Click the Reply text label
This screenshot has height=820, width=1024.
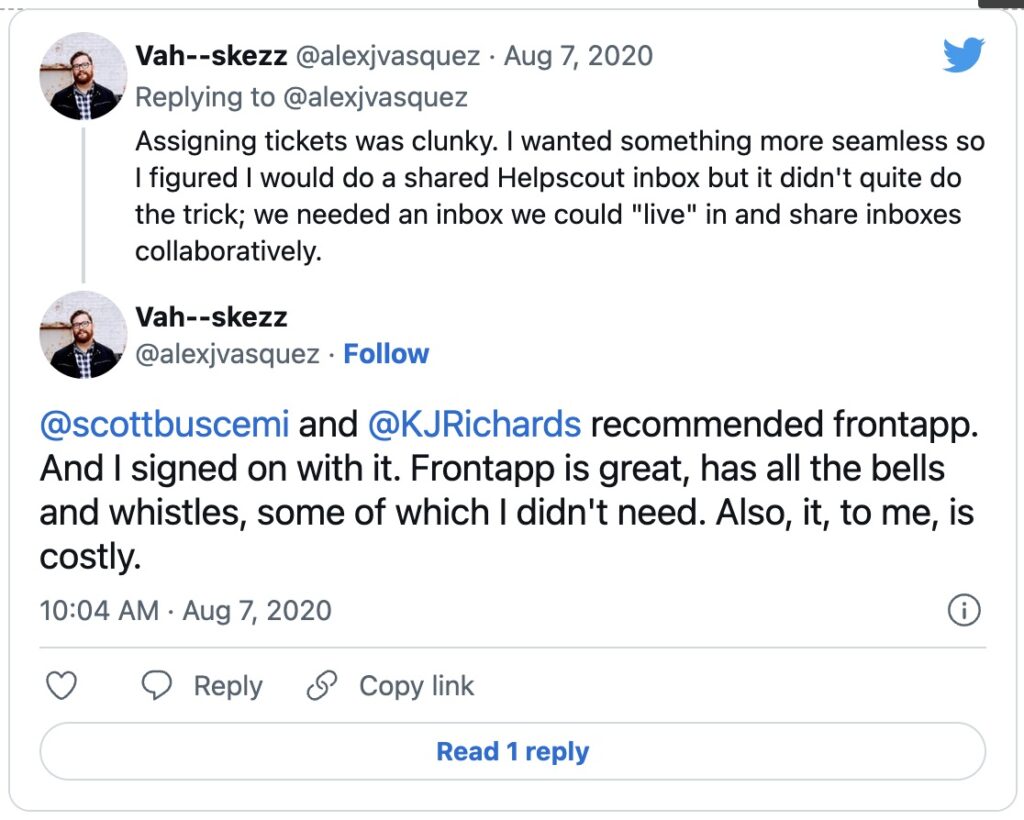228,686
